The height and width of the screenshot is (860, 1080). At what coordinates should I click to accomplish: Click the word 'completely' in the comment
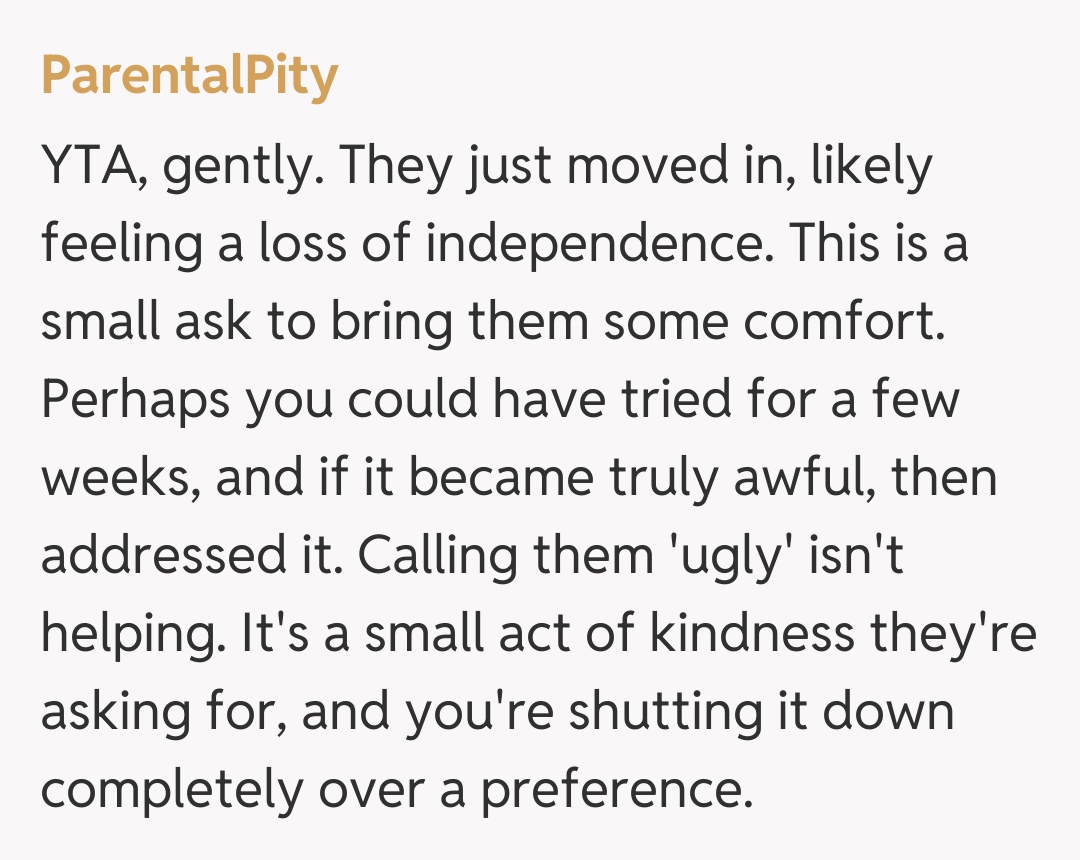click(172, 791)
